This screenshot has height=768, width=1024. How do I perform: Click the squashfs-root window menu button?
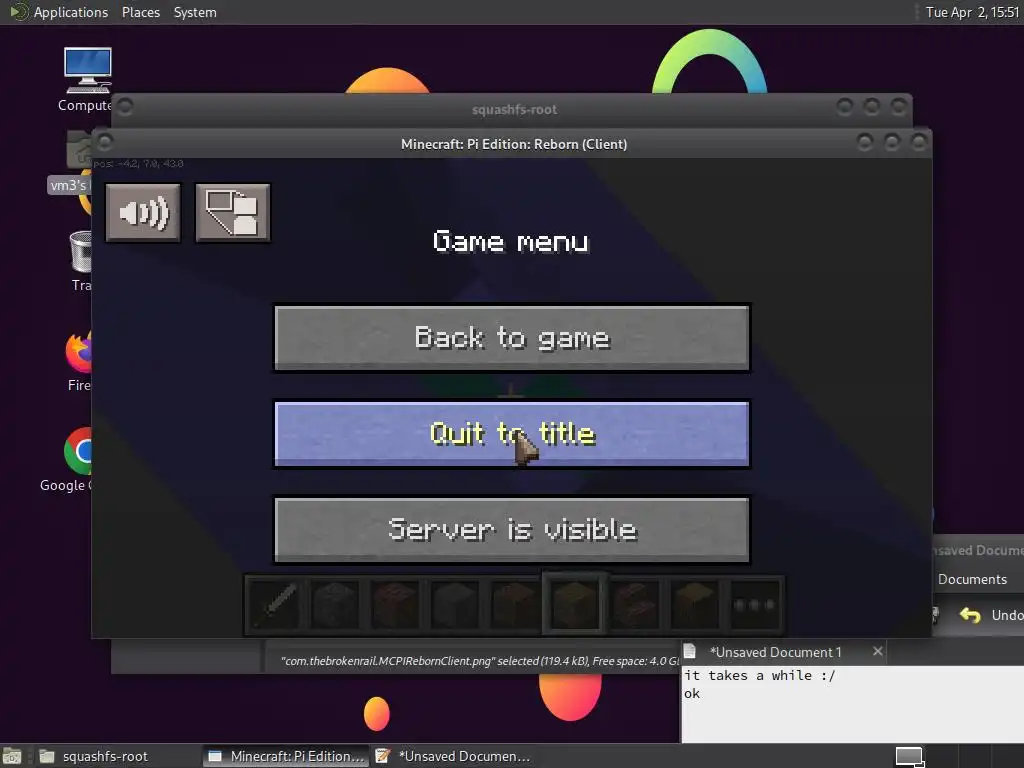pos(125,106)
